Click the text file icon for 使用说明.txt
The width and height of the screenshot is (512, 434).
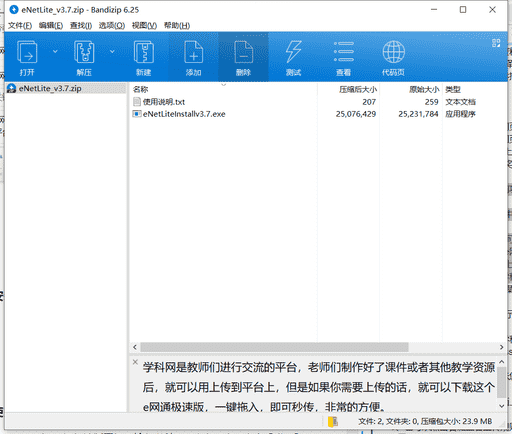tap(137, 102)
